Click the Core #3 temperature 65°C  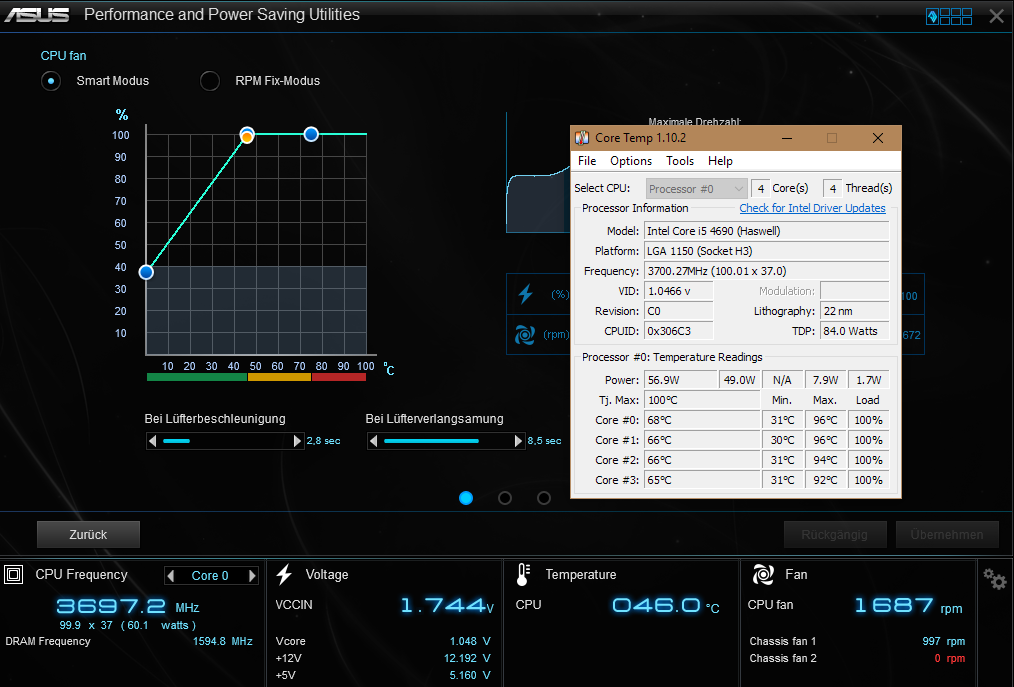[702, 480]
